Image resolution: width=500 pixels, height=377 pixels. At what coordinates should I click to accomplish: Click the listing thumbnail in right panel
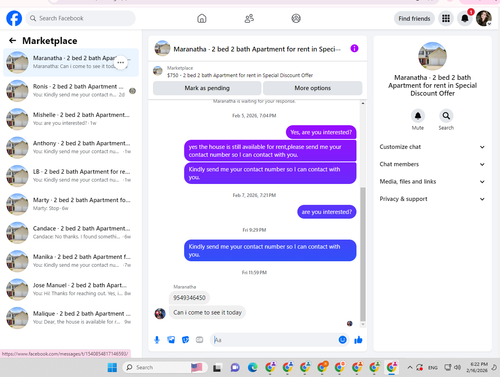(432, 56)
